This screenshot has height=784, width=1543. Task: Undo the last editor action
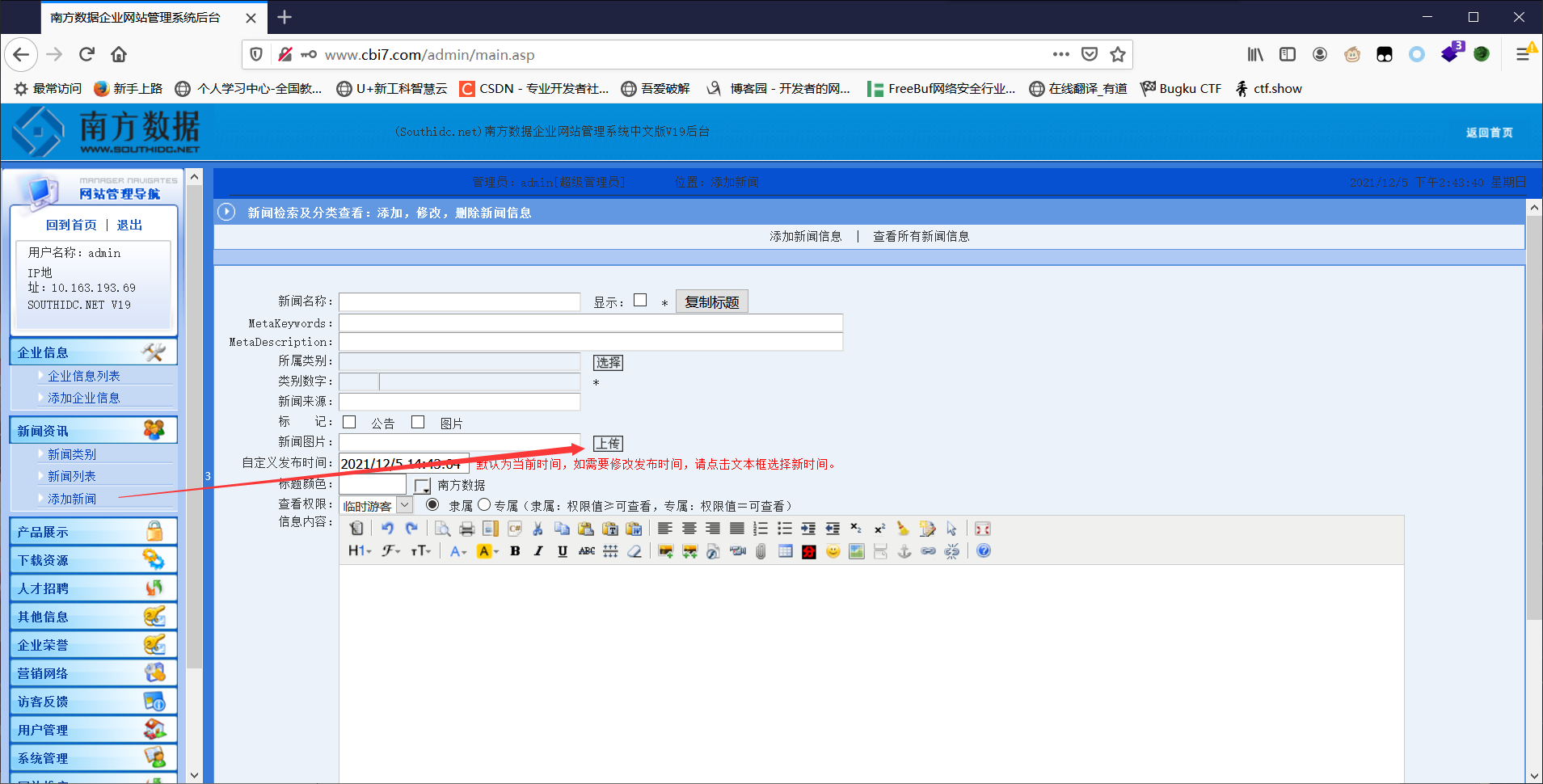[x=387, y=529]
